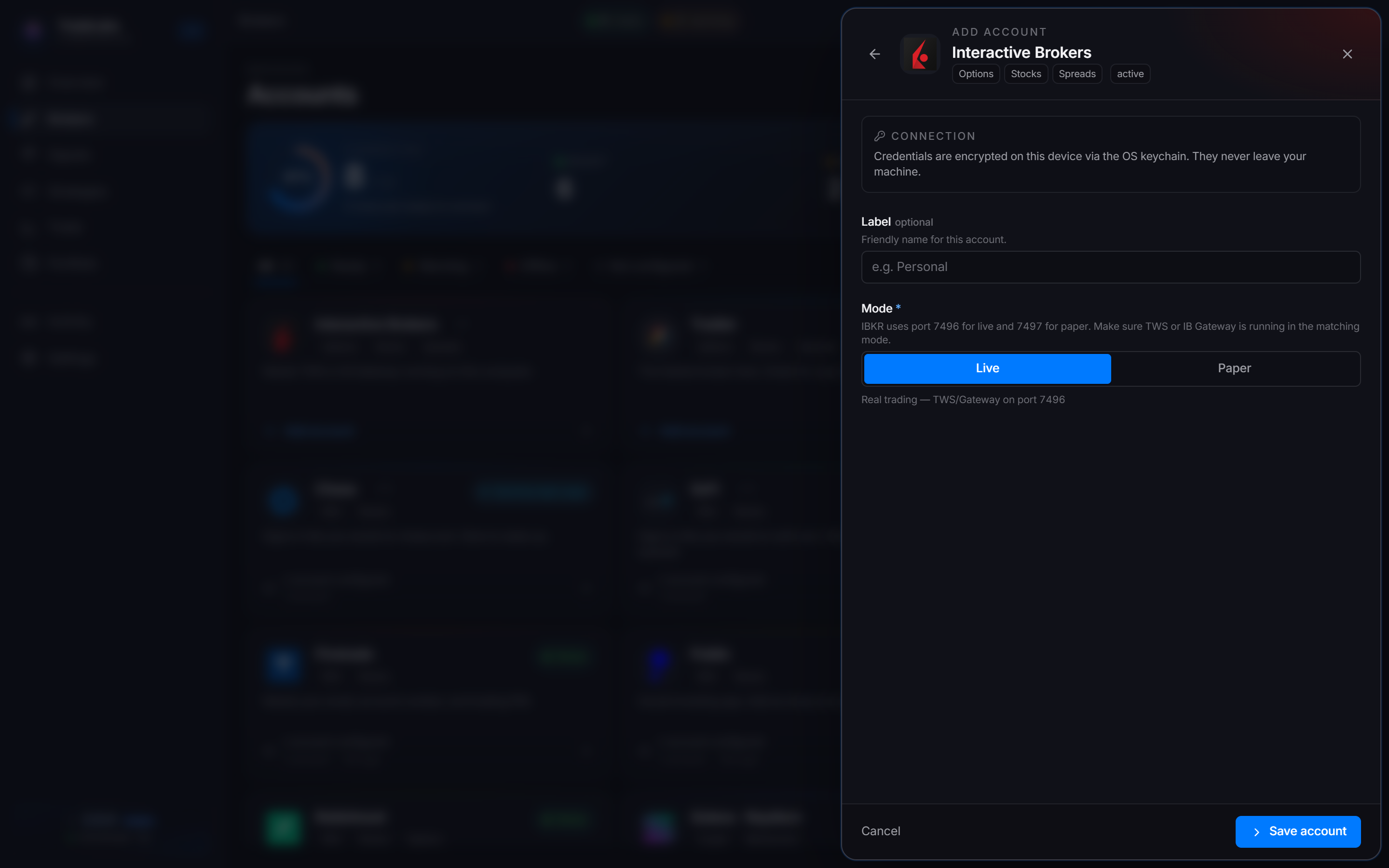The width and height of the screenshot is (1389, 868).
Task: Click the active status tag
Action: pos(1130,73)
